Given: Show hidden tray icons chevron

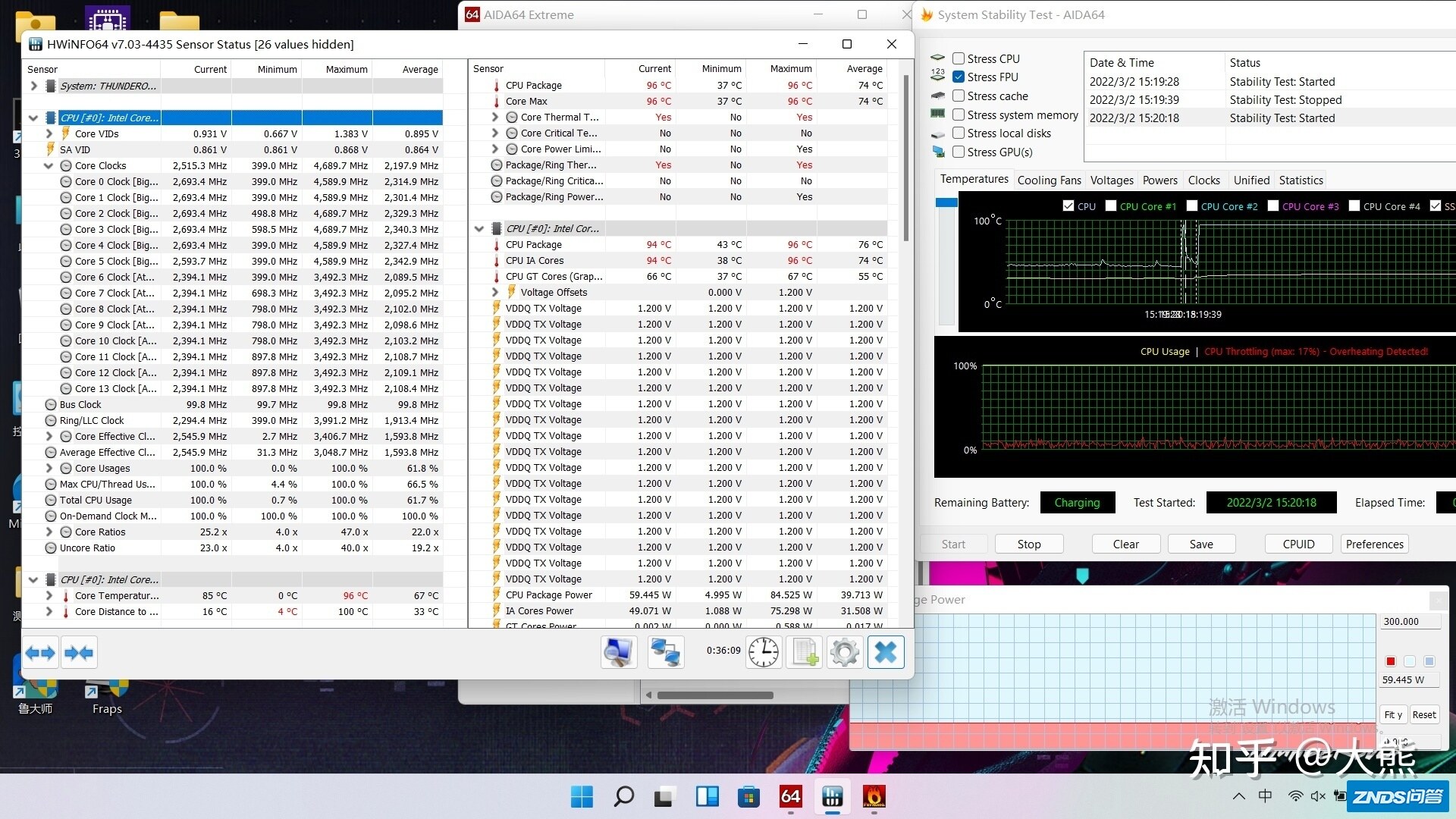Looking at the screenshot, I should [x=1238, y=796].
